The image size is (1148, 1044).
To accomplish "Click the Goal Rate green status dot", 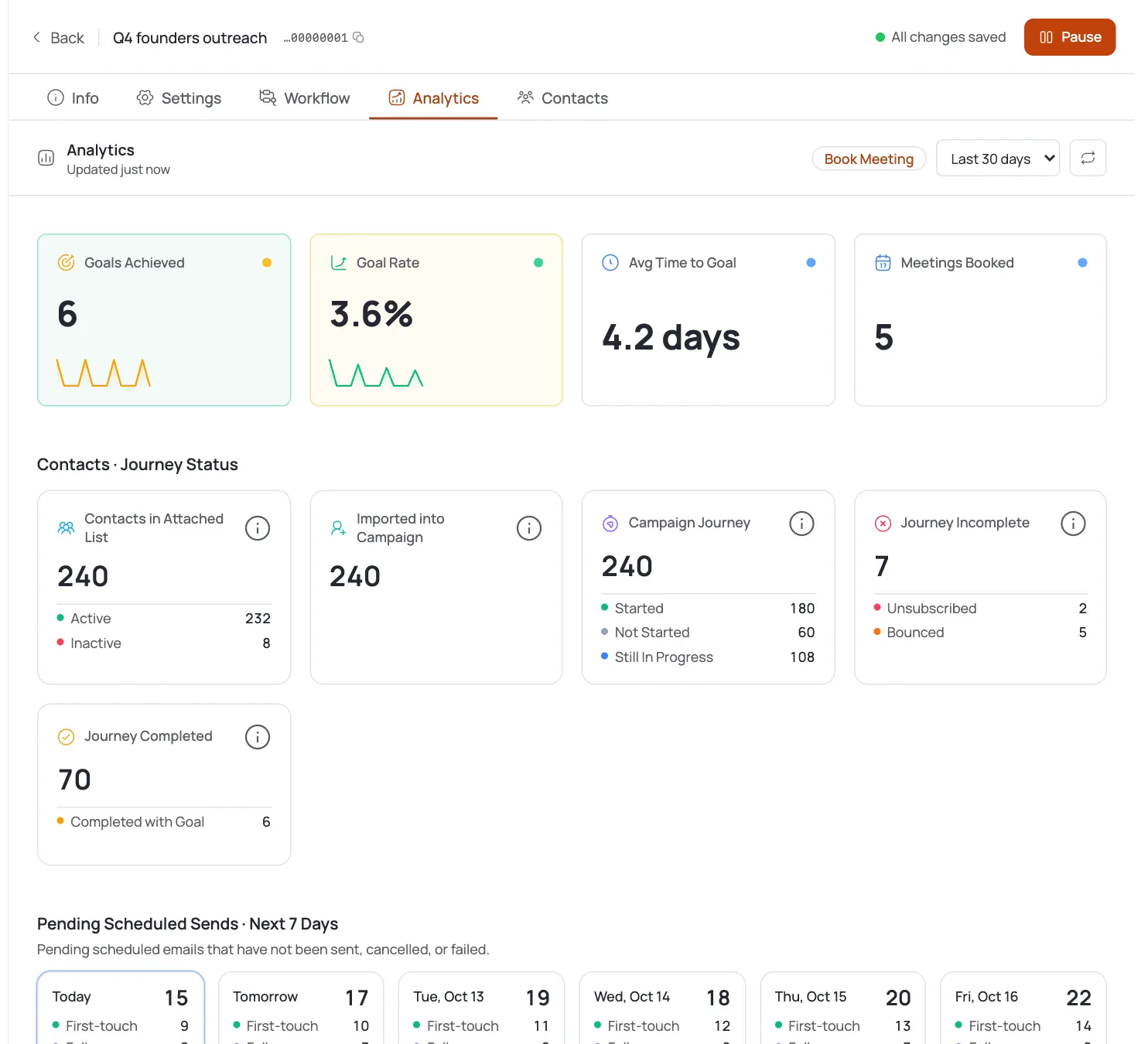I will tap(538, 263).
